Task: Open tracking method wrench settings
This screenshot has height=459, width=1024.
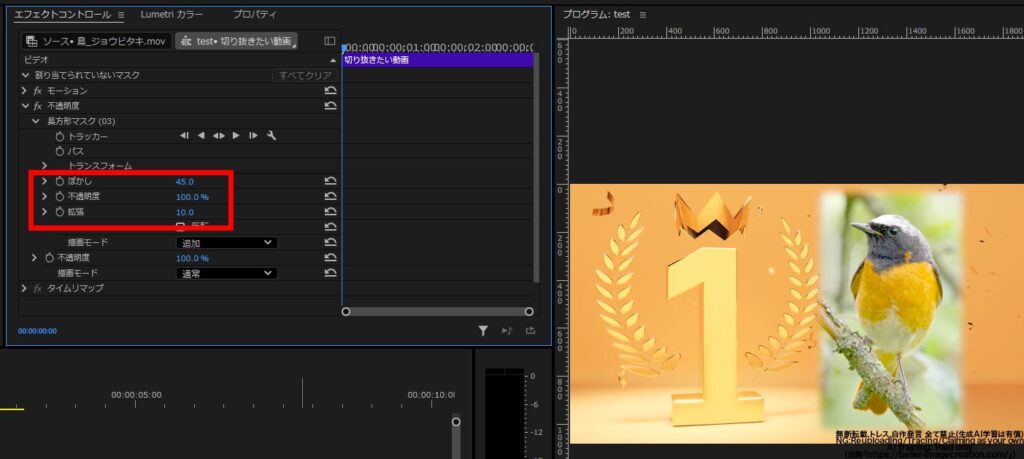Action: [272, 136]
